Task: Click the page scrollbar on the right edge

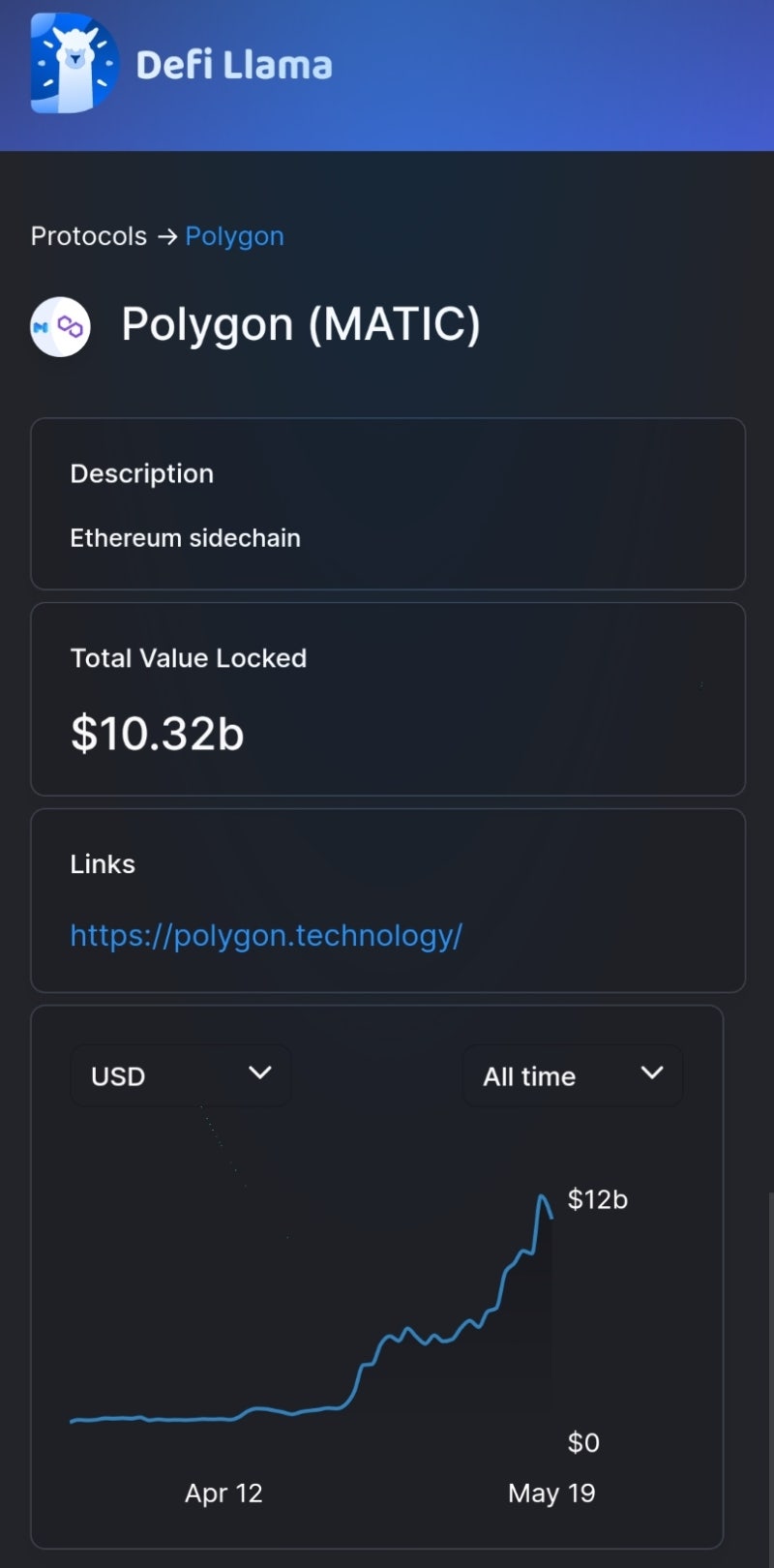Action: pyautogui.click(x=770, y=1374)
